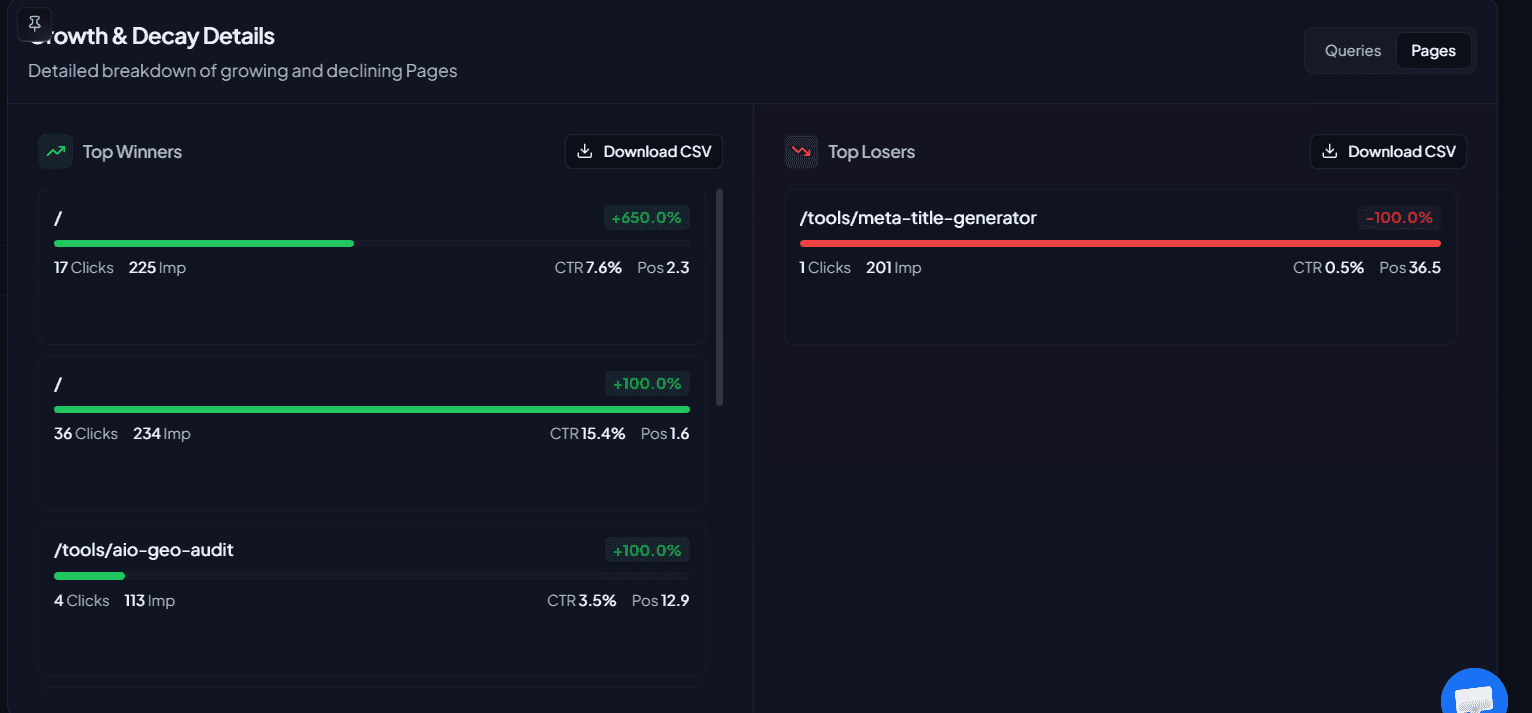Image resolution: width=1532 pixels, height=713 pixels.
Task: Click the red meta-title-generator progress bar
Action: [1120, 243]
